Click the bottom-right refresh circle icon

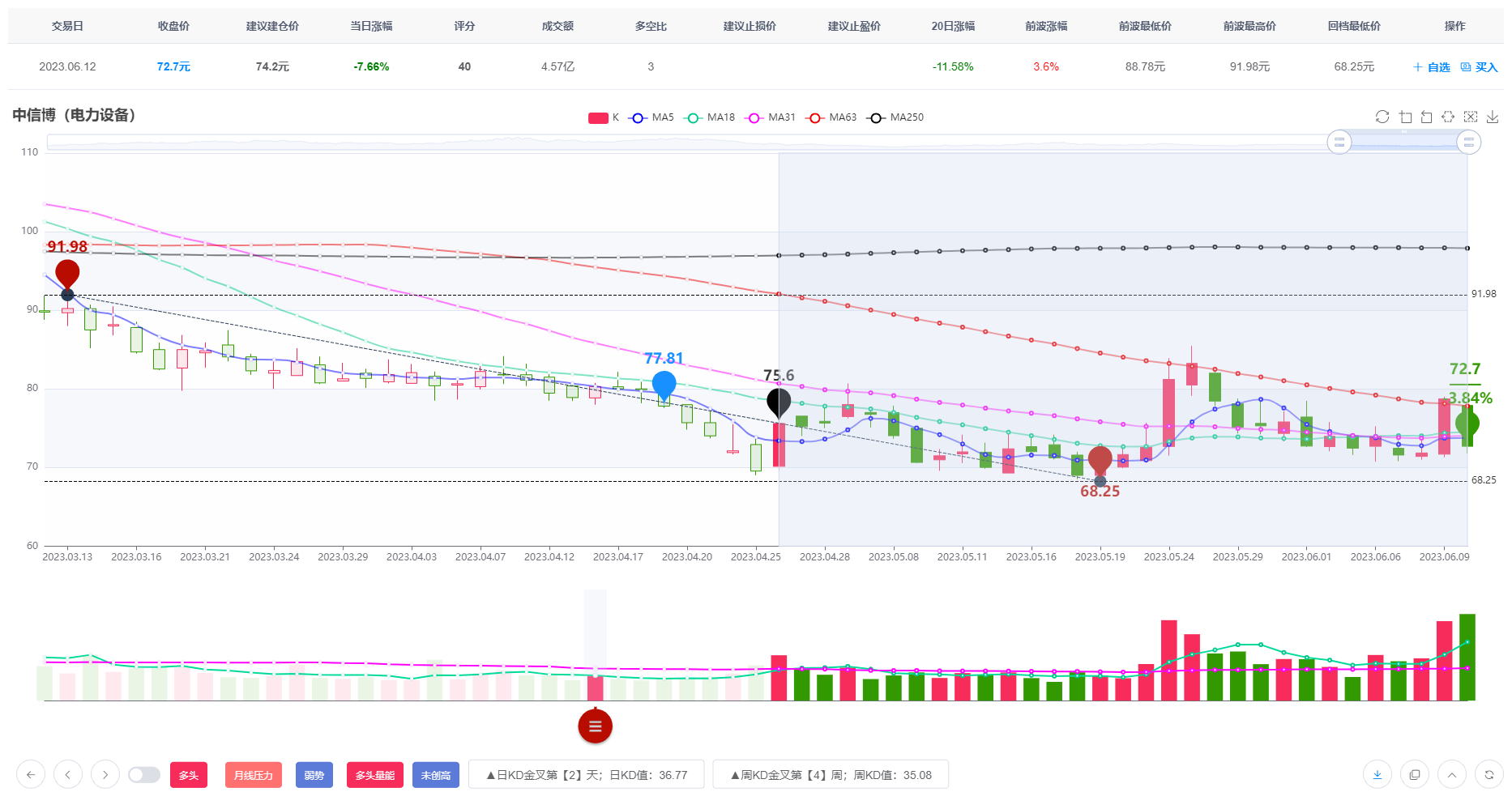click(x=1489, y=775)
